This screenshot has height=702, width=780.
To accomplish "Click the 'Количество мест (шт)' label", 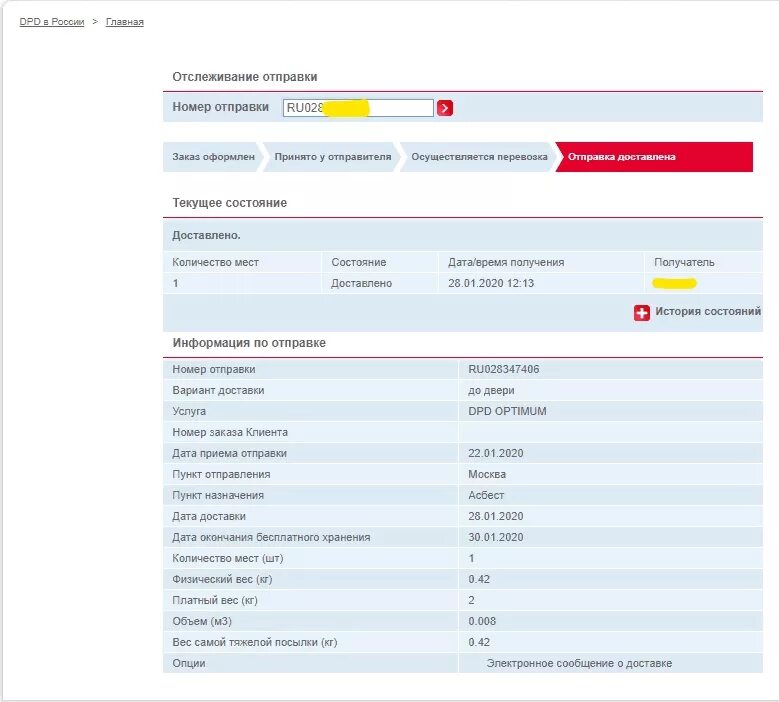I will coord(228,558).
